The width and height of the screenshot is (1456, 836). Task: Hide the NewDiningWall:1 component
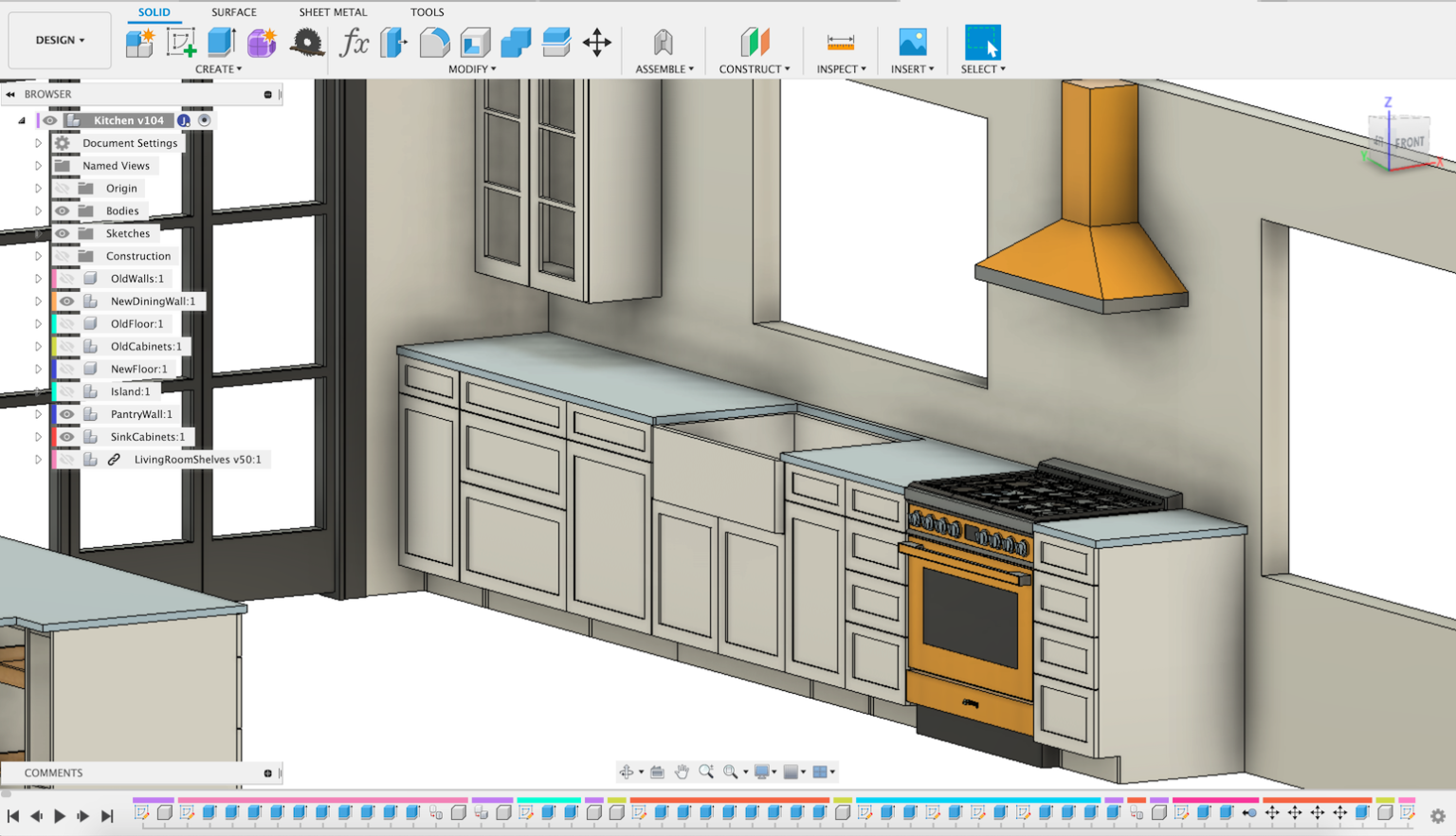66,300
